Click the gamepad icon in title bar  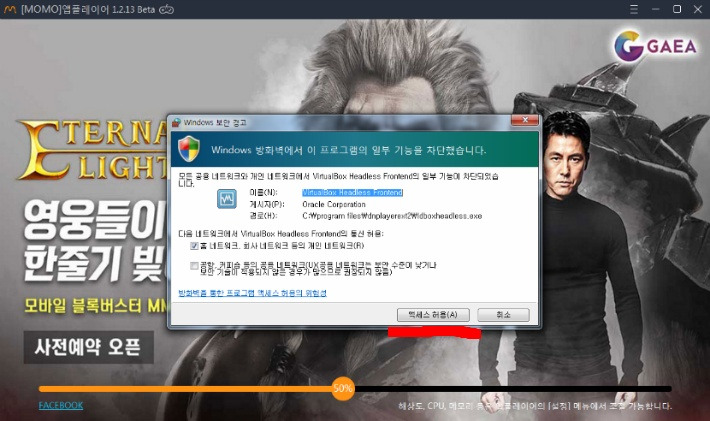167,10
